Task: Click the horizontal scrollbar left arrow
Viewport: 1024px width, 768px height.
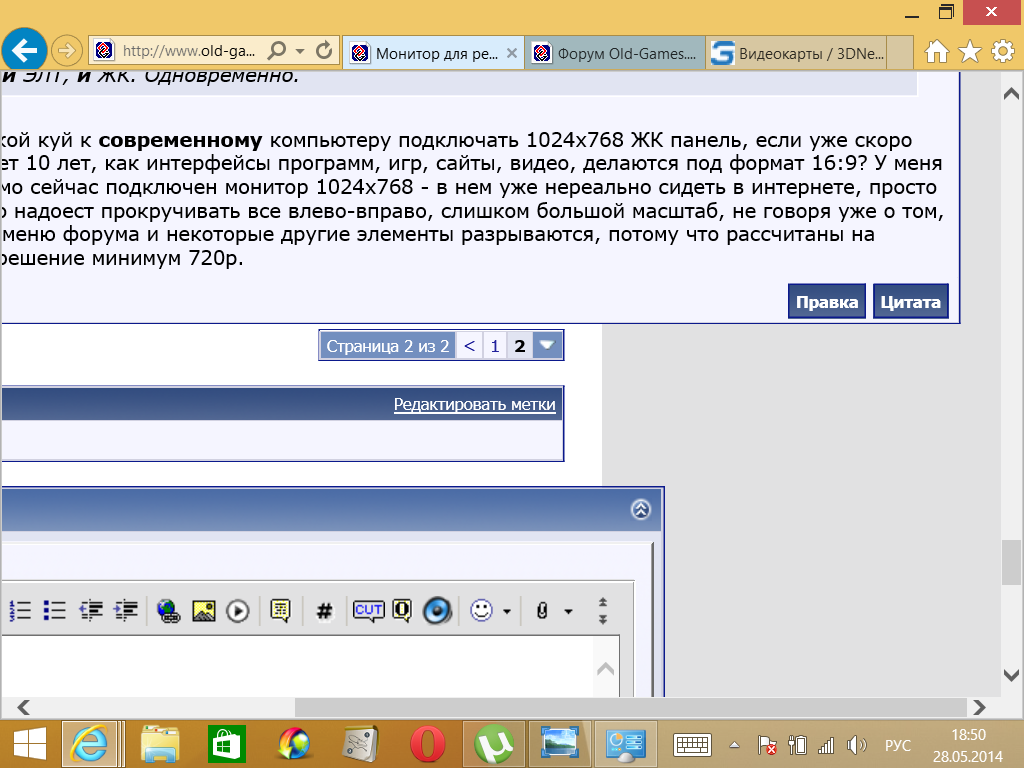Action: click(x=24, y=707)
